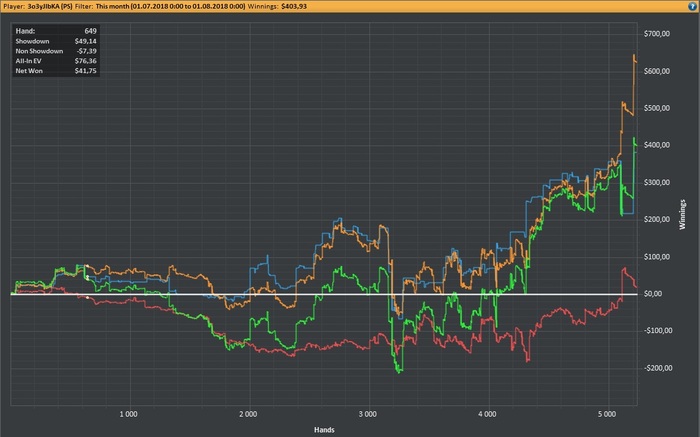Click the Showdown label in legend box
The image size is (700, 437).
click(33, 41)
